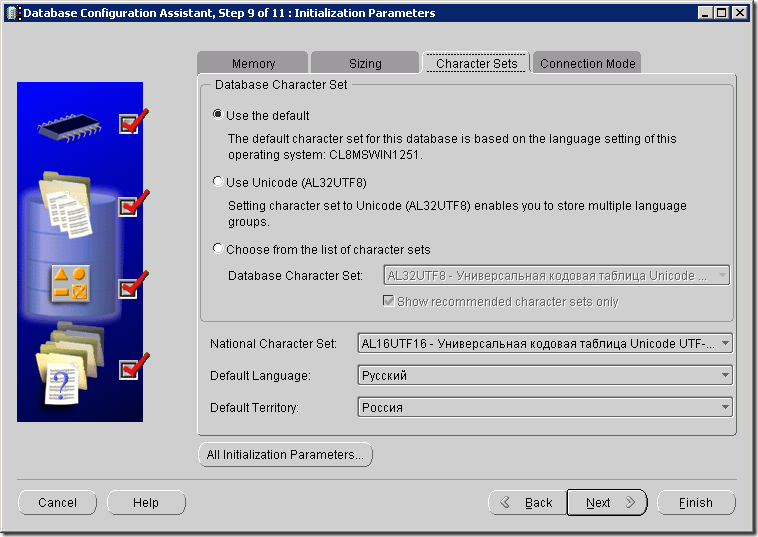The image size is (758, 537).
Task: Click the shapes block icon on cylinder
Action: click(71, 283)
